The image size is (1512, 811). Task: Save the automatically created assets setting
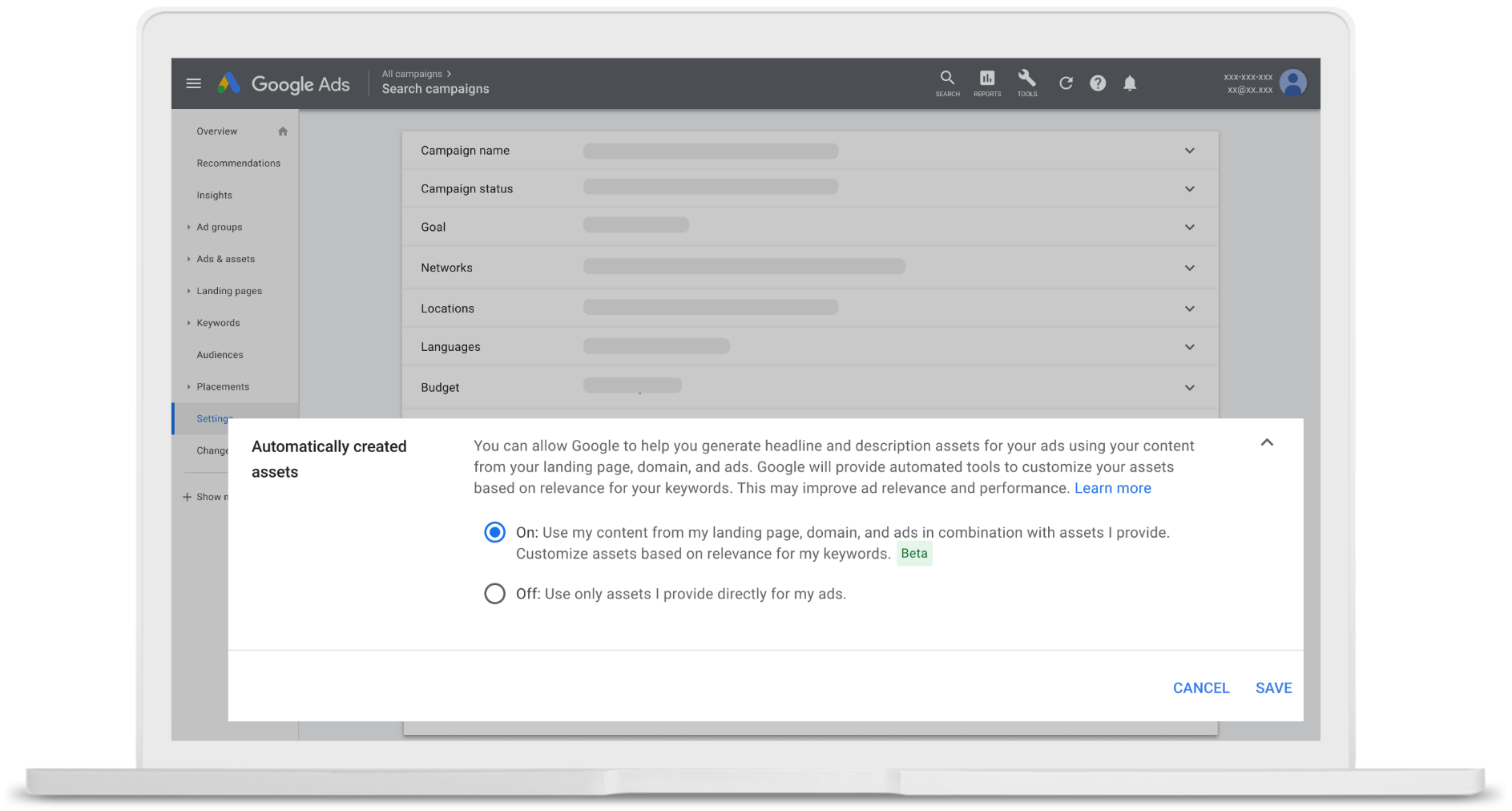coord(1273,688)
